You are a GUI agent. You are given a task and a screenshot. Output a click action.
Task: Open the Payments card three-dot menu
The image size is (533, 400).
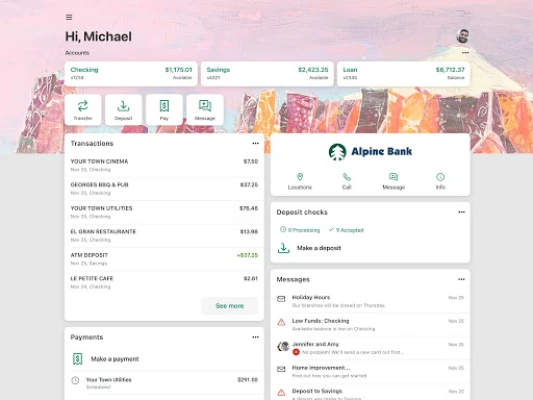[x=255, y=337]
